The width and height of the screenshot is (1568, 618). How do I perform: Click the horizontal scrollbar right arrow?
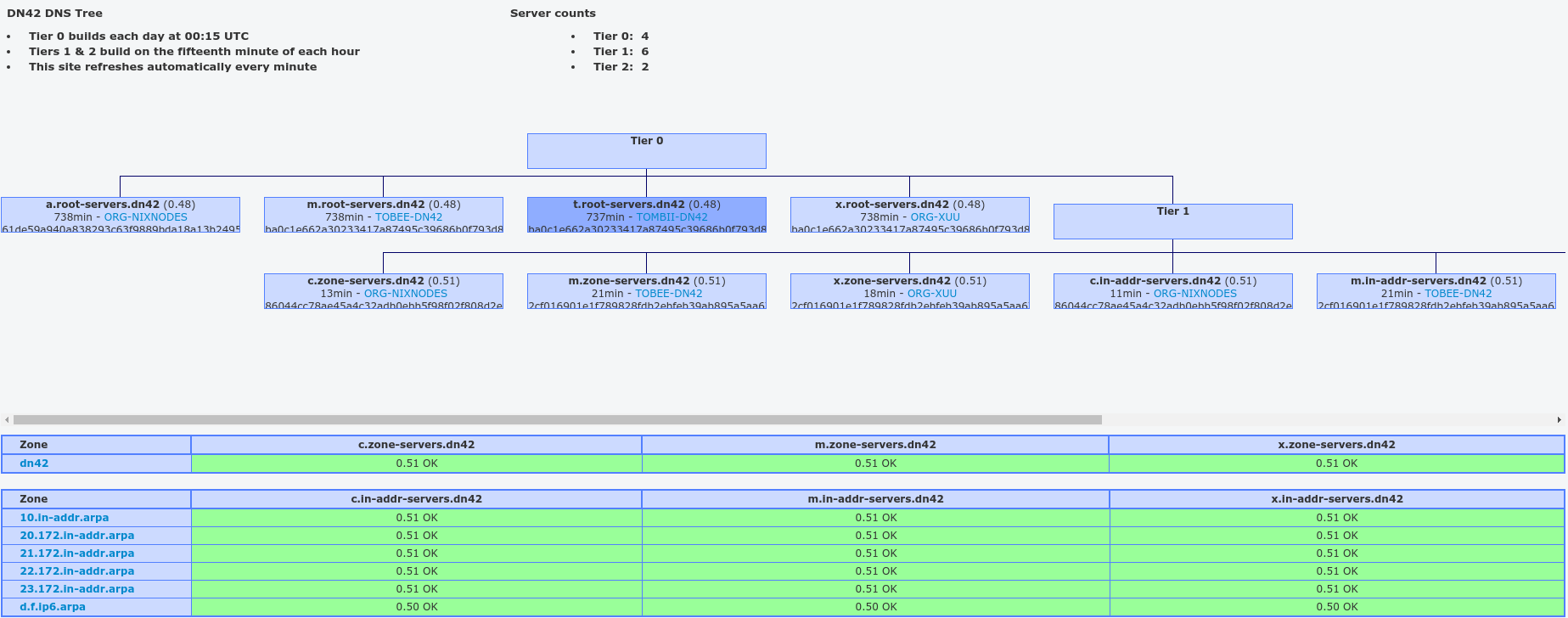[1559, 419]
